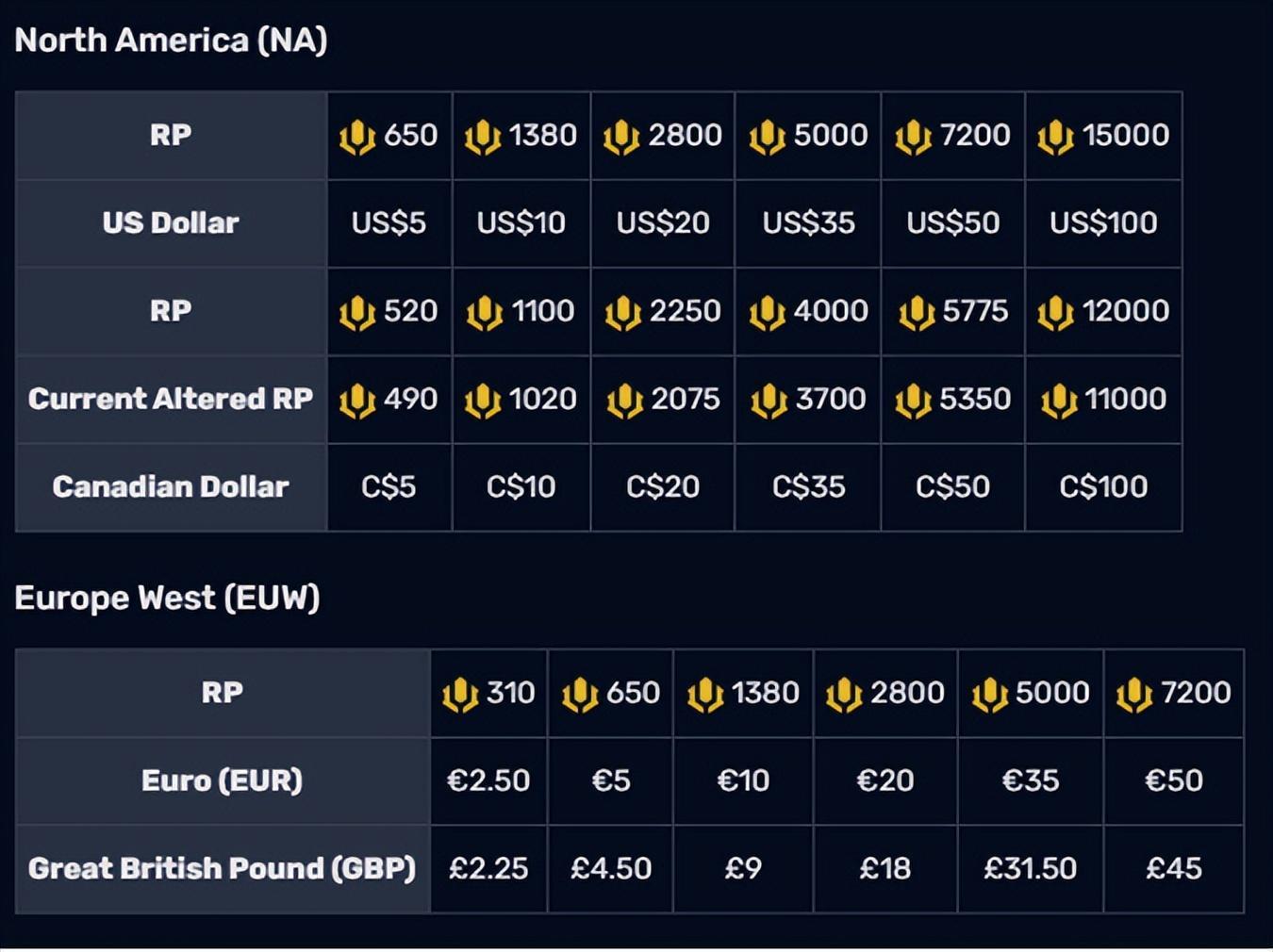Viewport: 1273px width, 952px height.
Task: Click the North America (NA) heading
Action: click(171, 41)
